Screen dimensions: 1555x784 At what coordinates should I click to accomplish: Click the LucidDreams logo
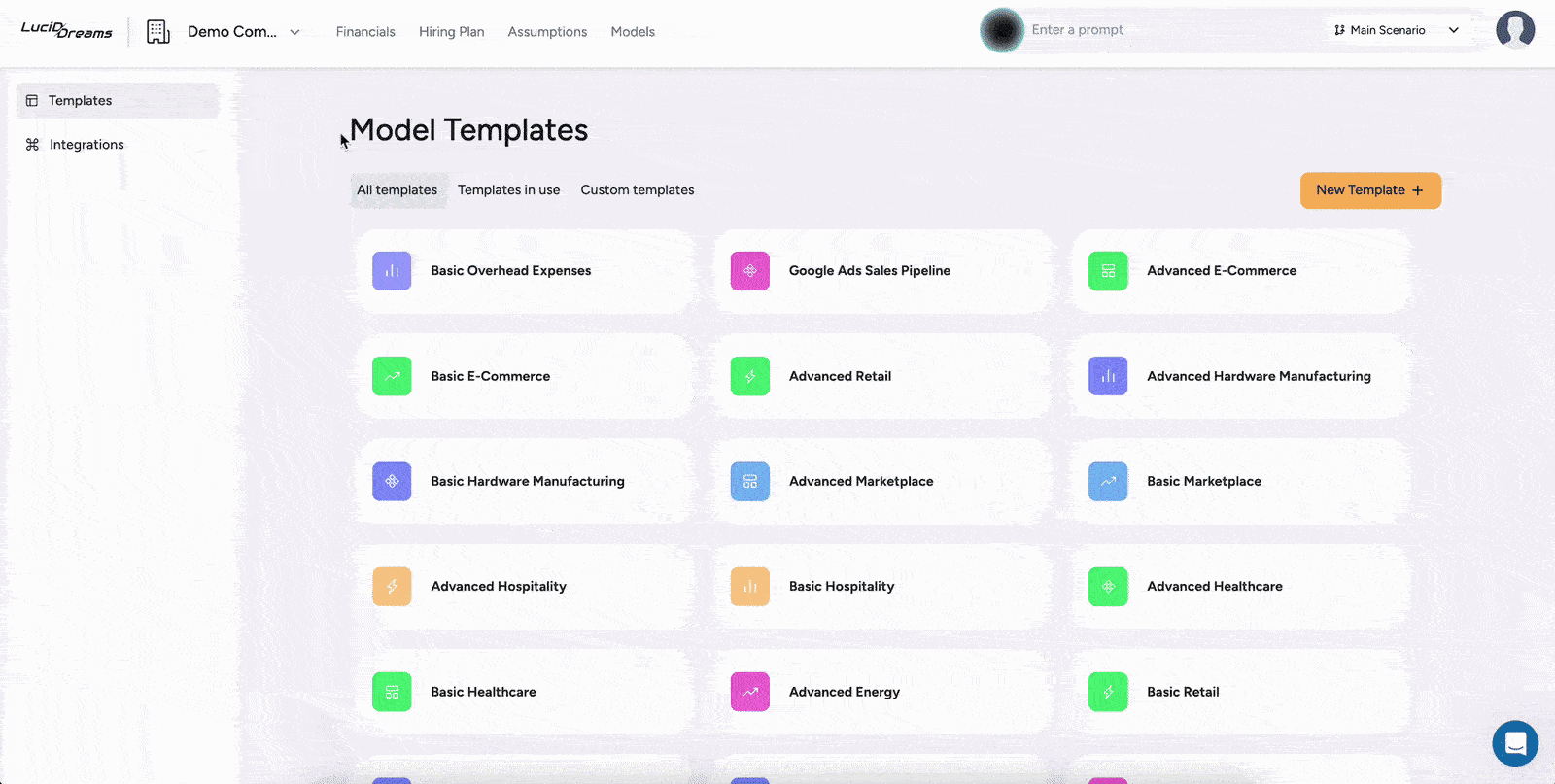click(66, 30)
